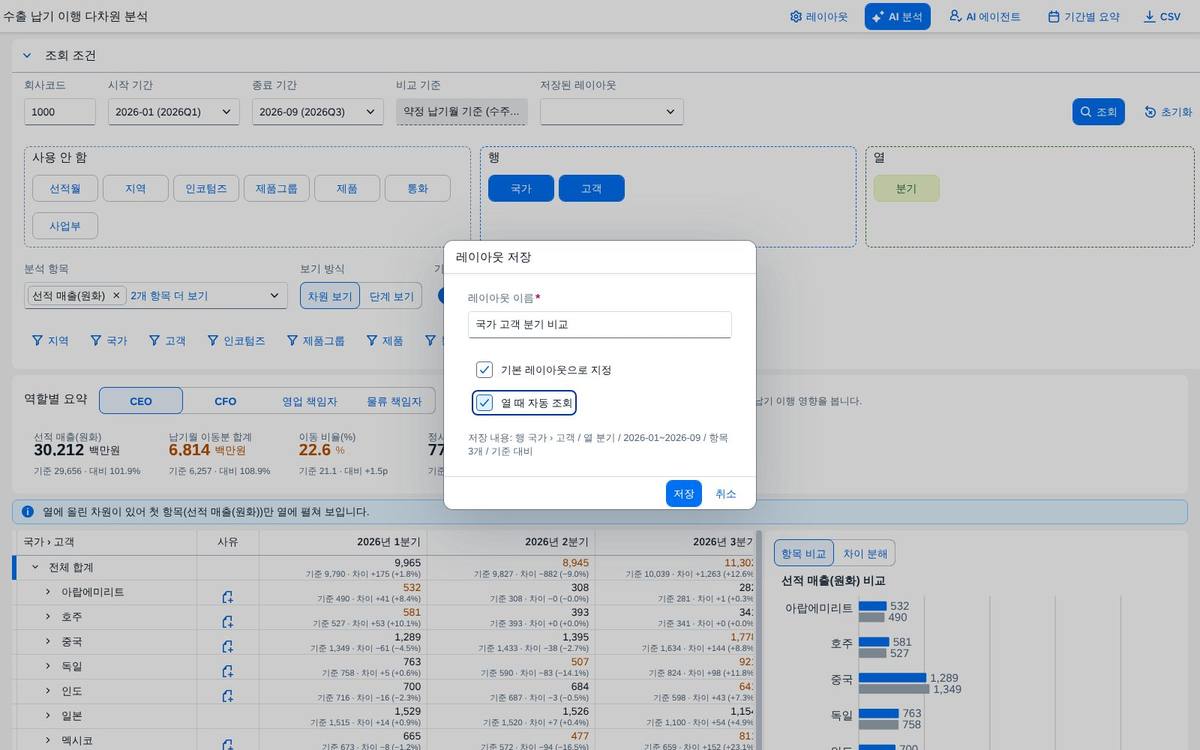
Task: Click the info icon in the blue notice bar
Action: click(28, 511)
